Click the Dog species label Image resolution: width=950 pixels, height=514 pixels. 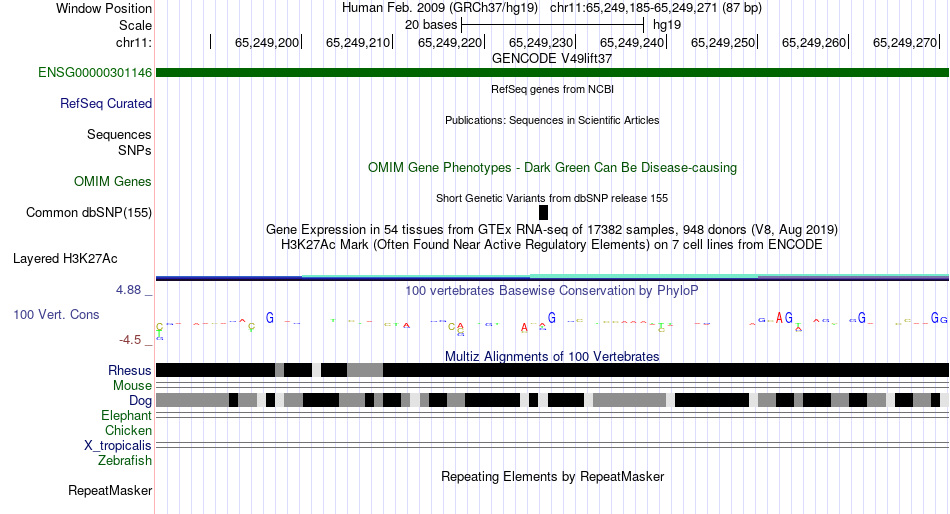pyautogui.click(x=141, y=401)
